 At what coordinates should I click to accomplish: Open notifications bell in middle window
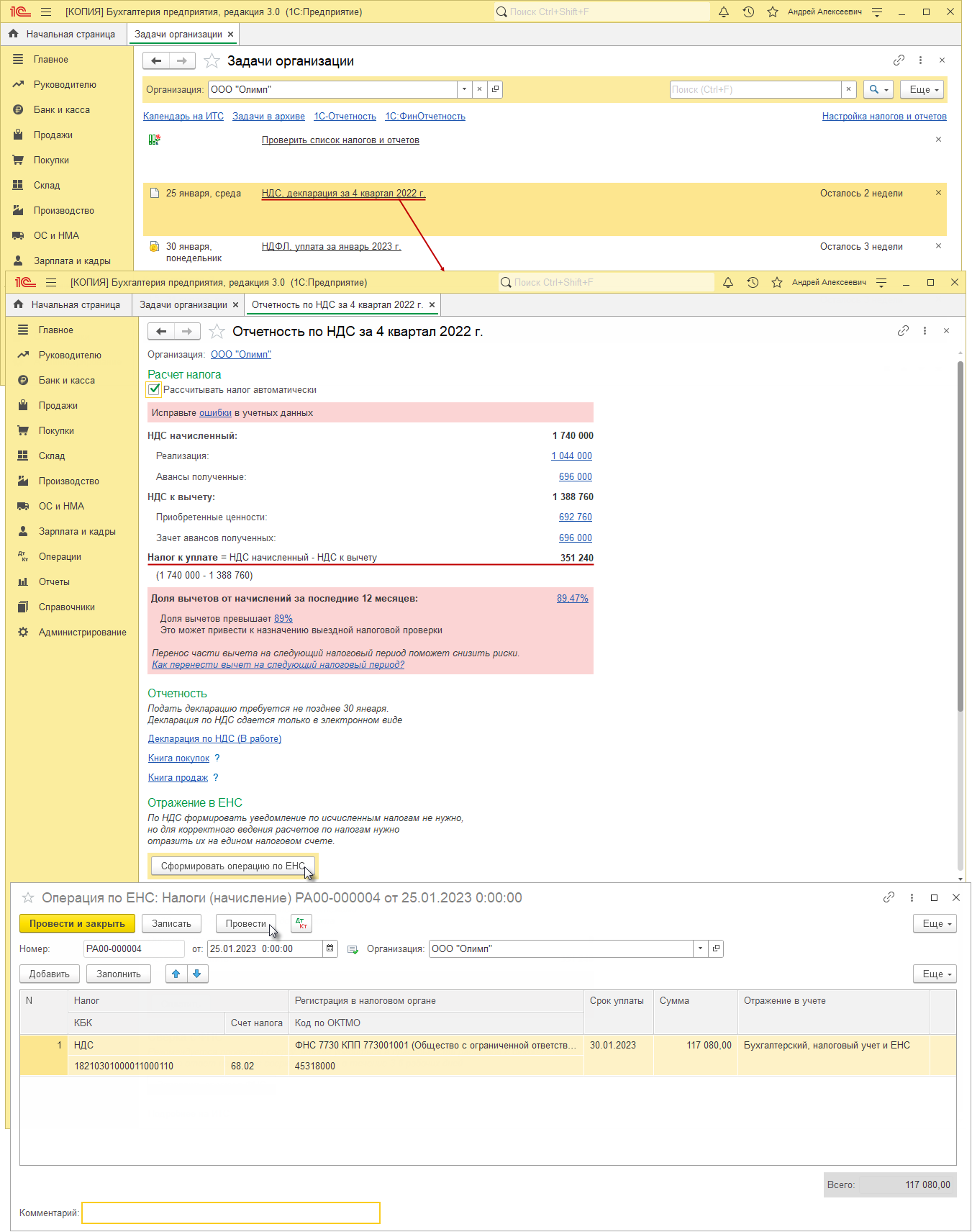click(728, 283)
